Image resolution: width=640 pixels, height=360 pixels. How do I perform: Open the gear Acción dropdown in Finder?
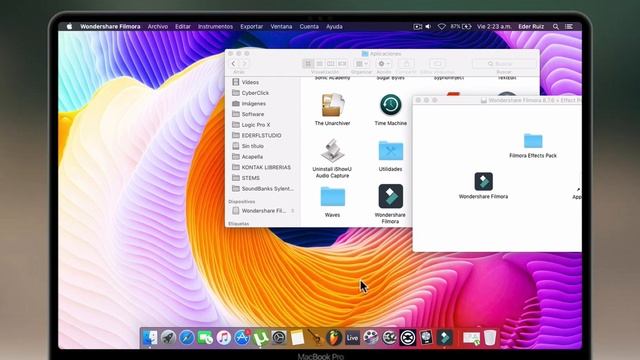click(384, 64)
